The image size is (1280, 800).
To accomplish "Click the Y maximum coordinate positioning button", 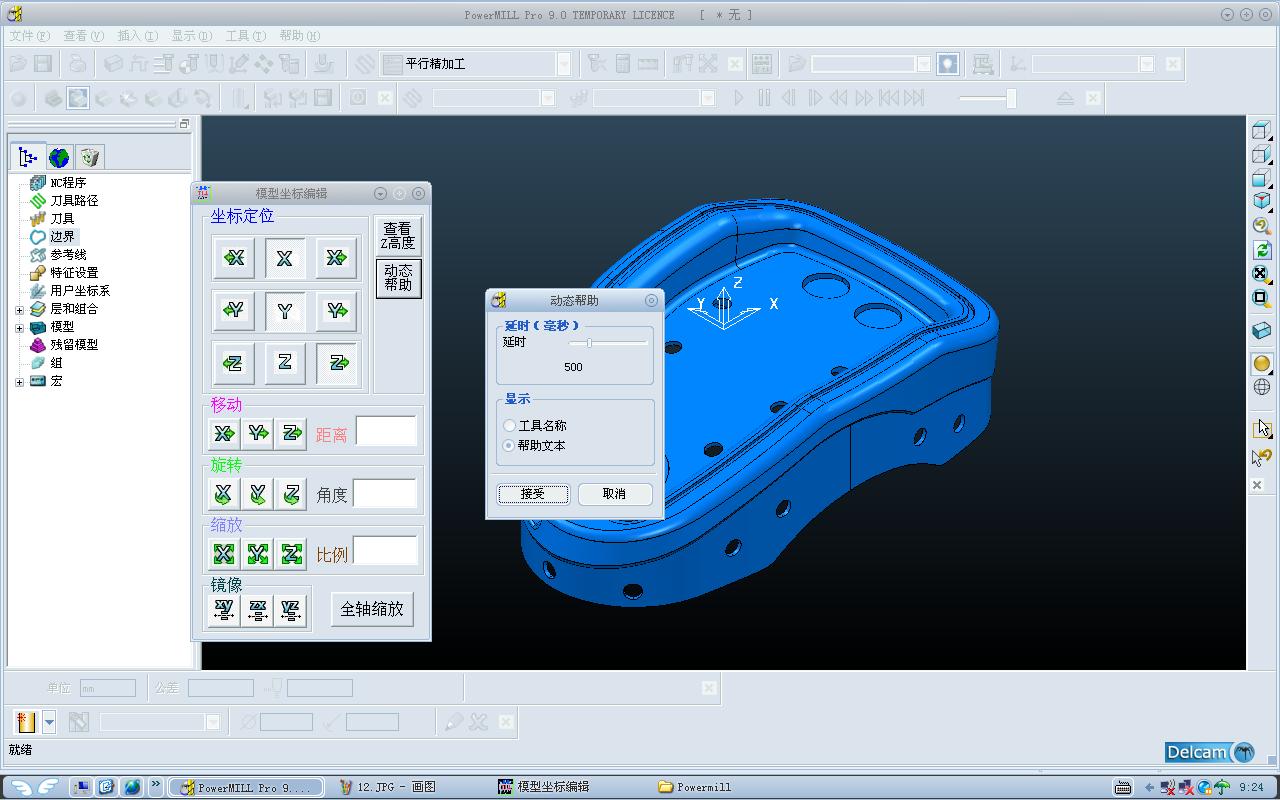I will click(x=336, y=311).
